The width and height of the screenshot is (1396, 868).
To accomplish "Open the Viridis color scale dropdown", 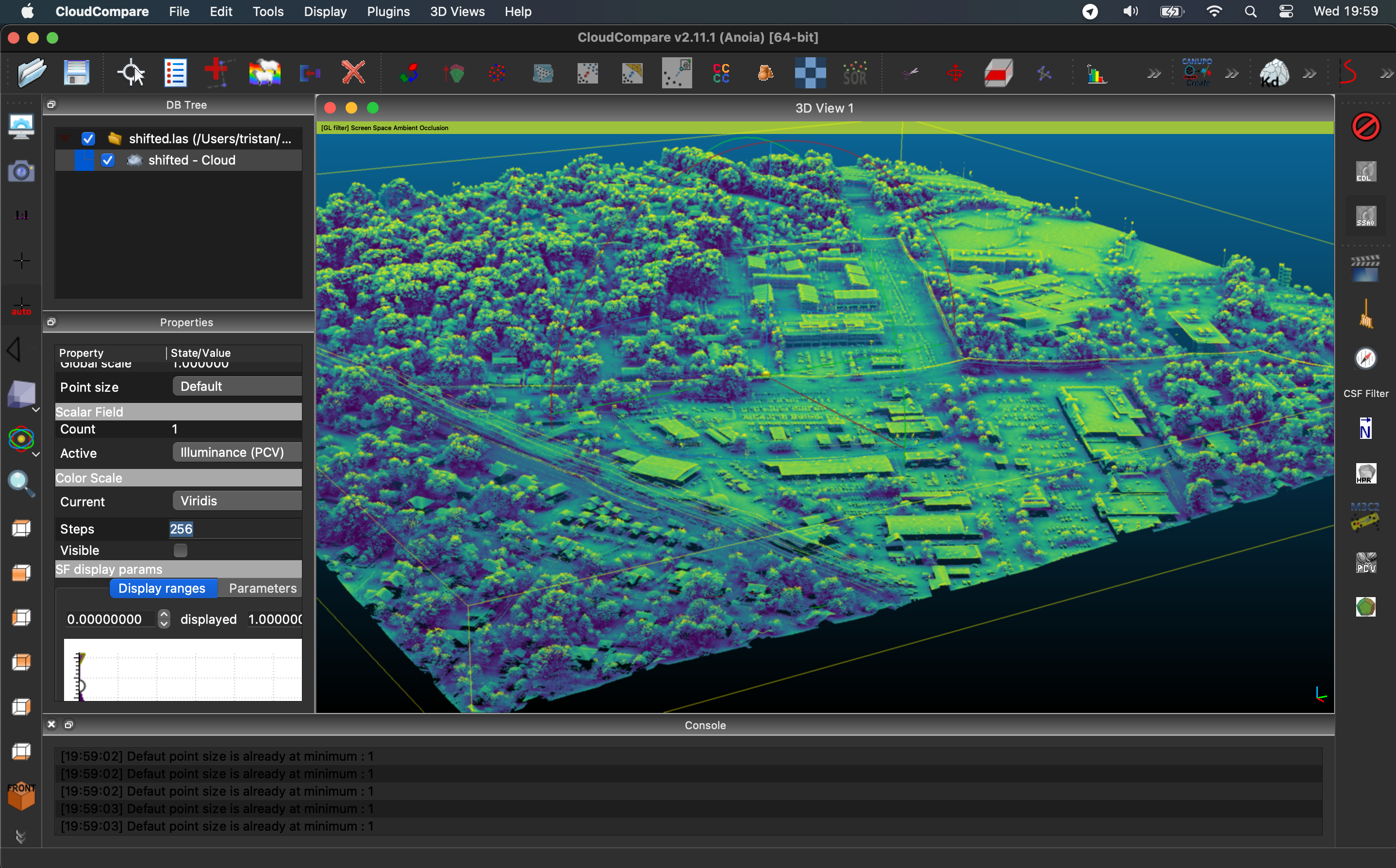I will [x=236, y=501].
